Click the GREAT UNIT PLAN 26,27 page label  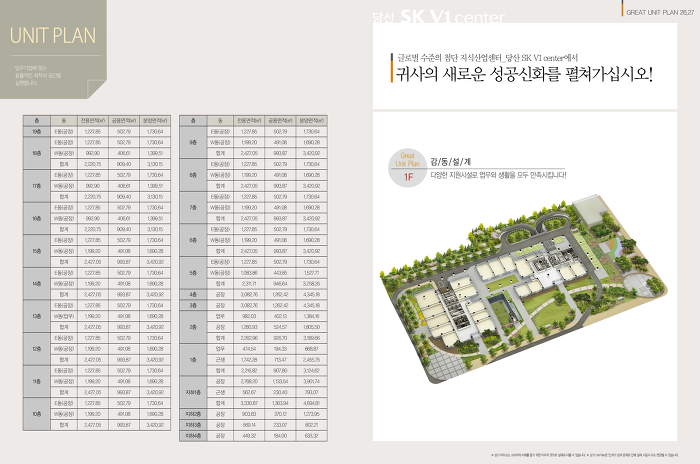(660, 13)
